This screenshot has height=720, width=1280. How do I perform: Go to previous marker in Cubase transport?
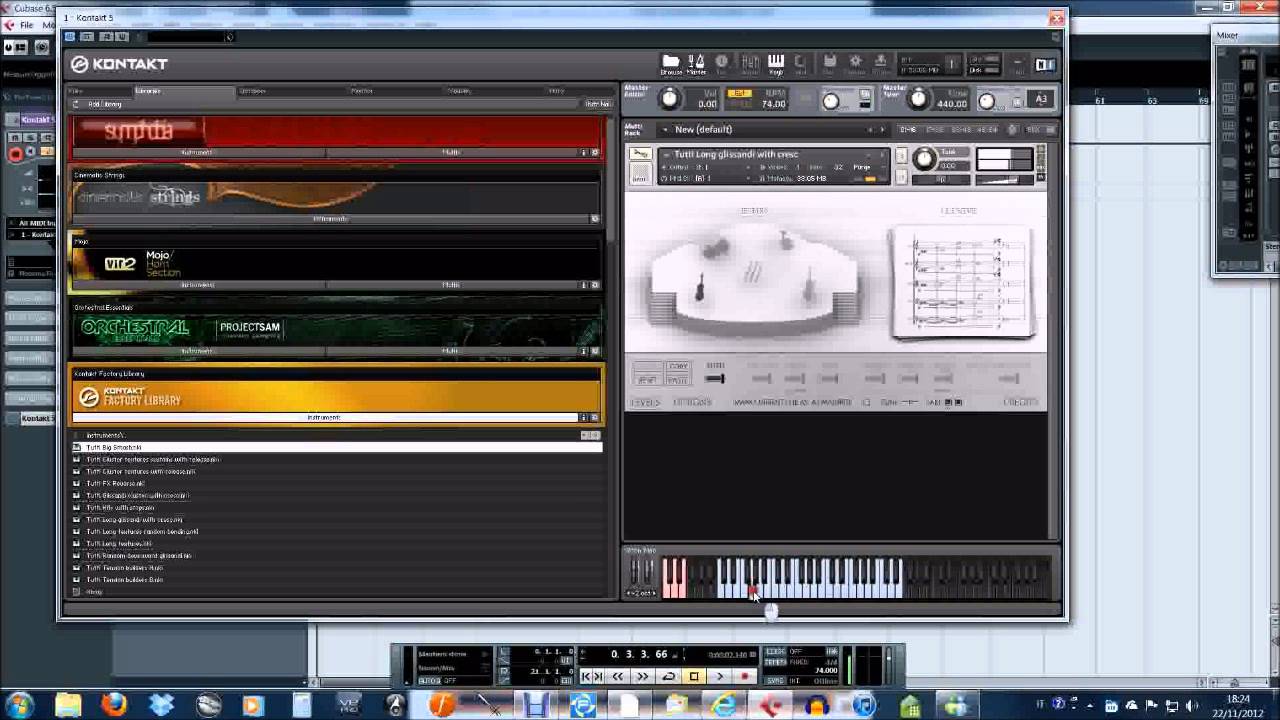pyautogui.click(x=586, y=677)
